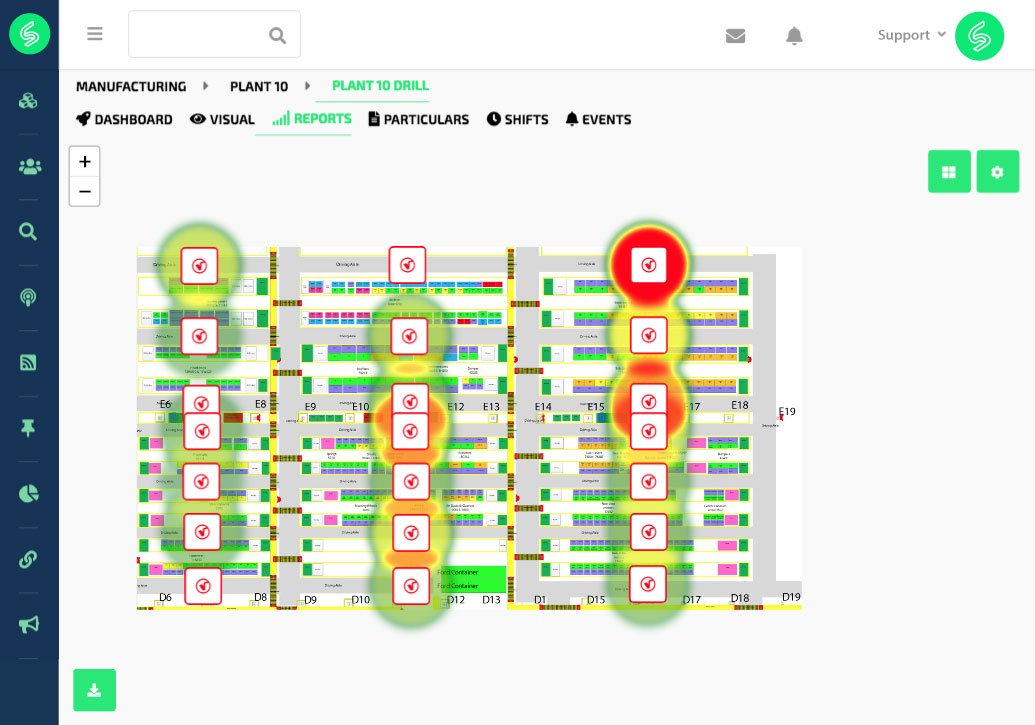Image resolution: width=1035 pixels, height=725 pixels.
Task: Open the podcast beacon sidebar icon
Action: click(28, 298)
